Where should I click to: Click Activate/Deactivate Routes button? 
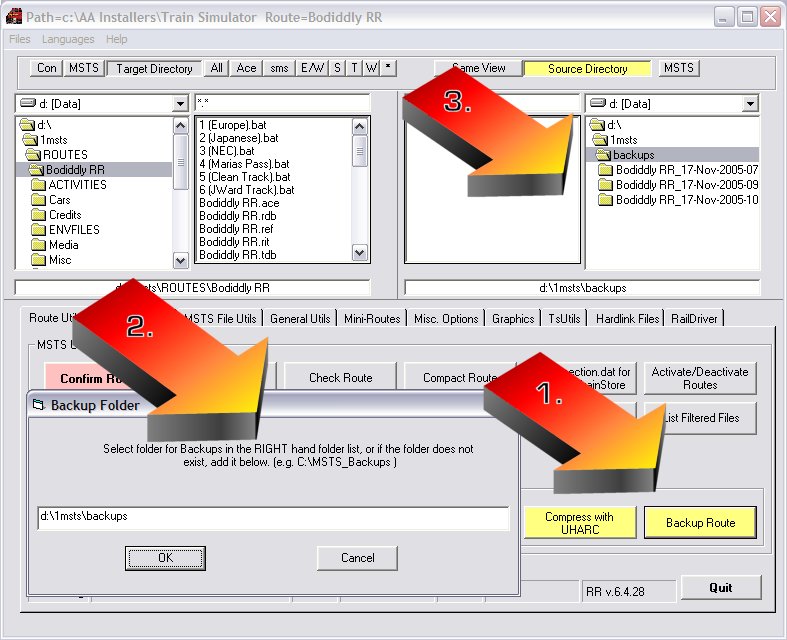coord(700,378)
